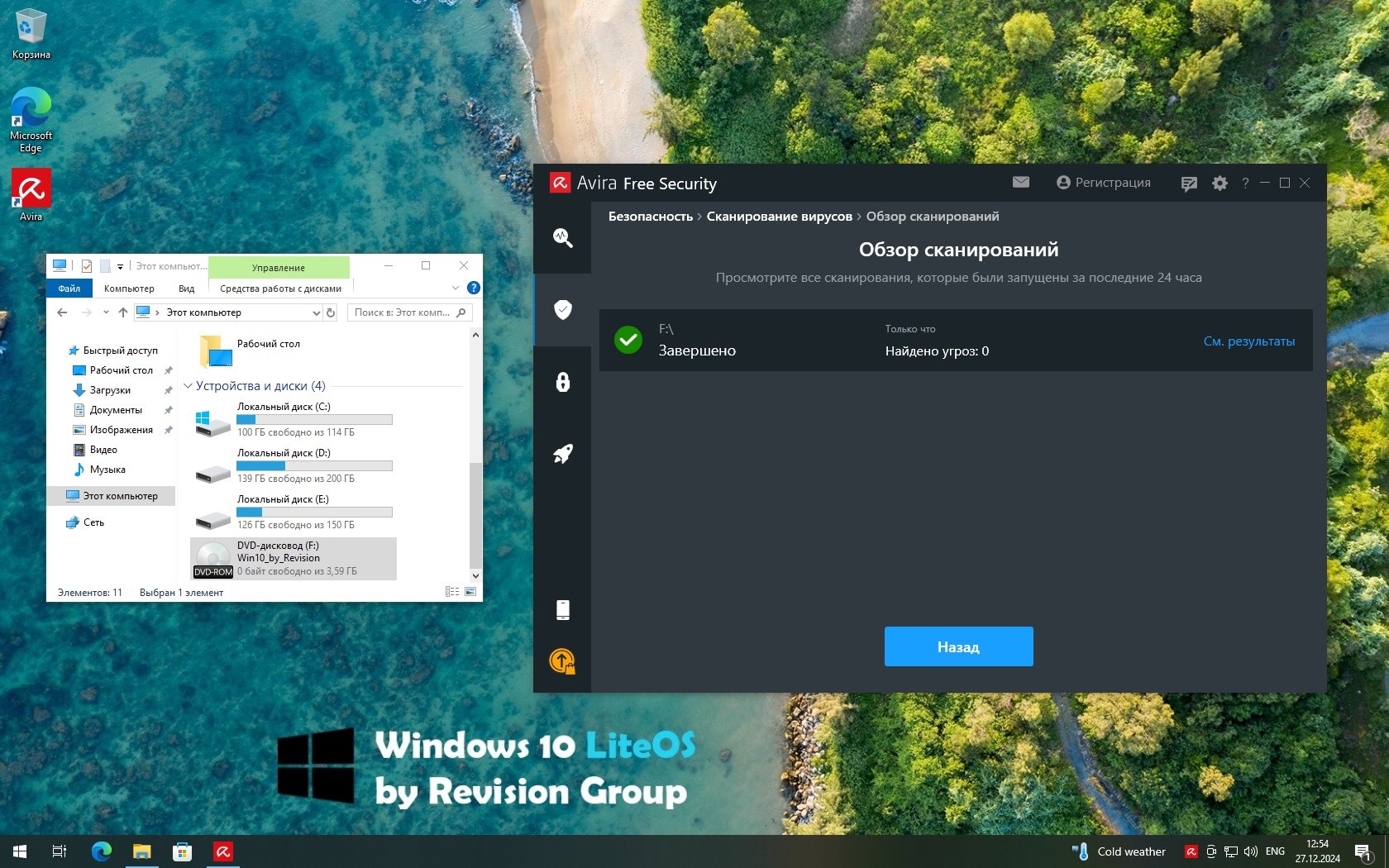Open the recent locations dropdown arrow

pos(106,312)
